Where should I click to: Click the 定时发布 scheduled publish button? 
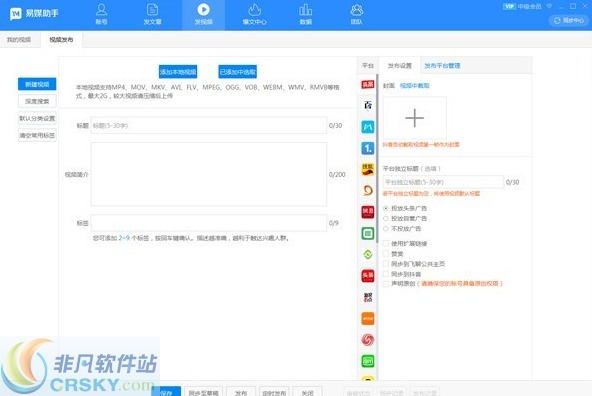click(274, 392)
